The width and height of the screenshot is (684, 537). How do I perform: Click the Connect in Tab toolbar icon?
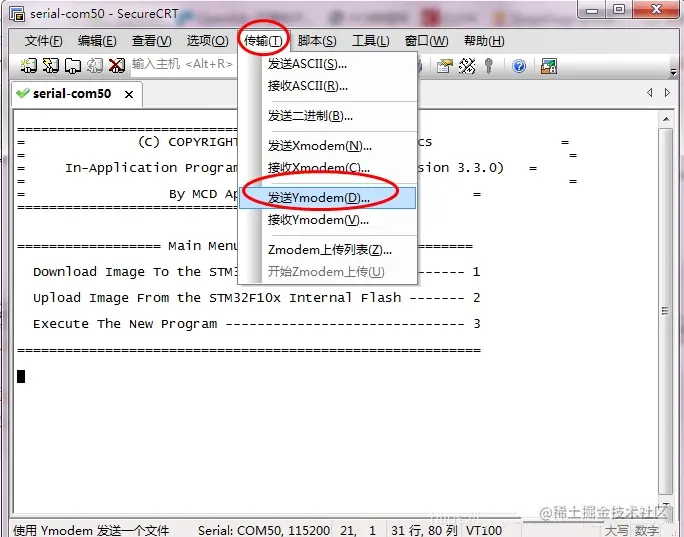point(73,66)
